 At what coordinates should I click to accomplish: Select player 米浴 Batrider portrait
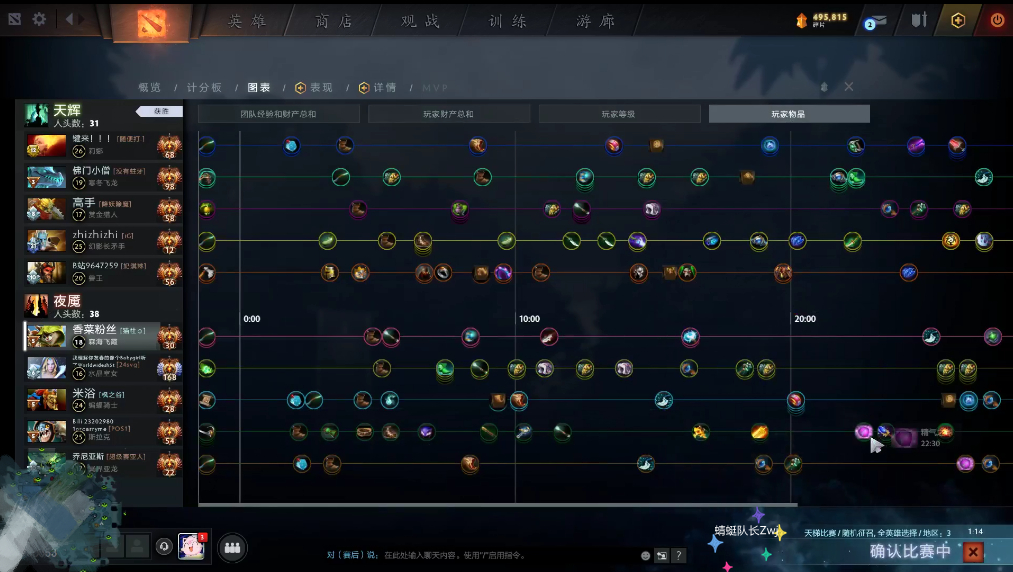tap(46, 399)
